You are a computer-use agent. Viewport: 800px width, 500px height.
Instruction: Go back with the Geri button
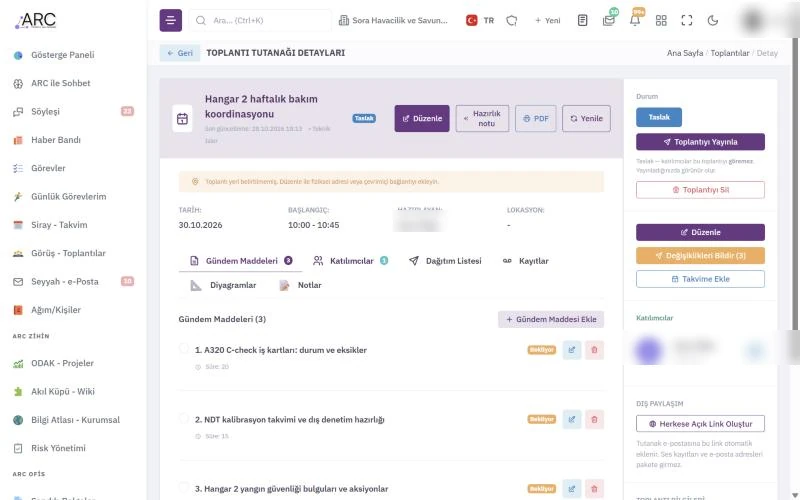click(x=180, y=53)
